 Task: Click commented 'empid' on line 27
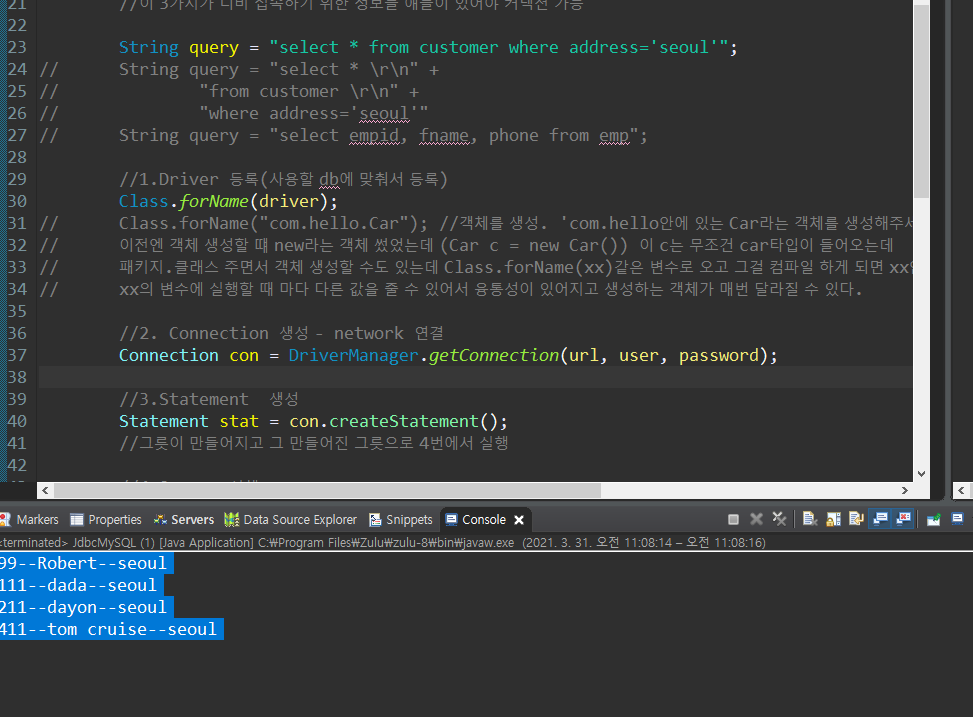click(x=374, y=135)
